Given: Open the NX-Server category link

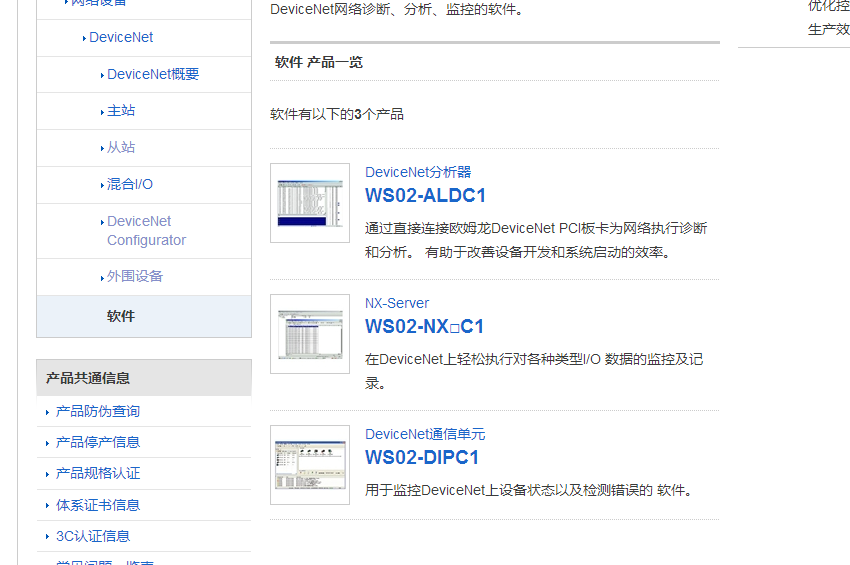Looking at the screenshot, I should coord(397,303).
